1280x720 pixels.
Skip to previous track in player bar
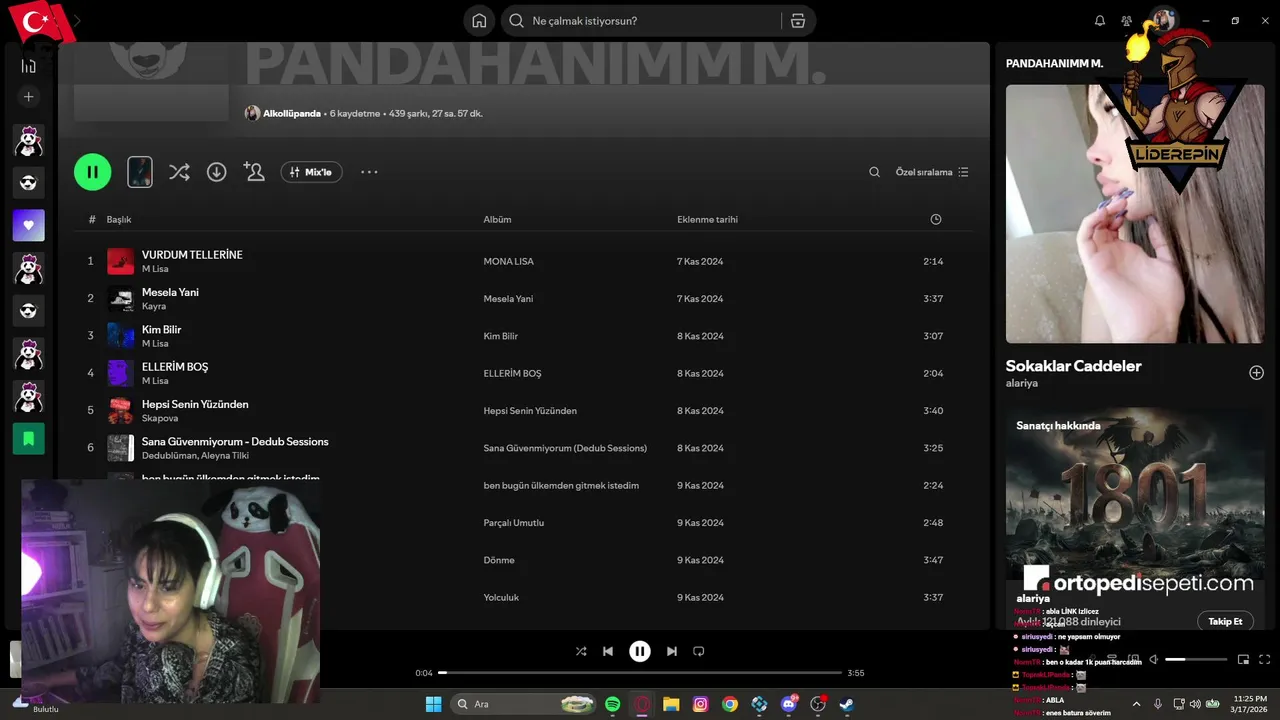[x=608, y=651]
